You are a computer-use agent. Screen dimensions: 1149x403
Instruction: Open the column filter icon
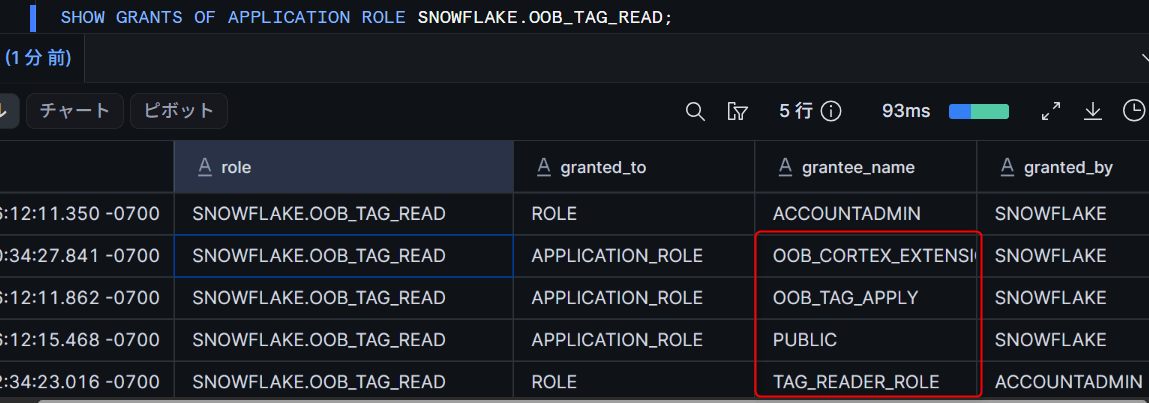(737, 111)
